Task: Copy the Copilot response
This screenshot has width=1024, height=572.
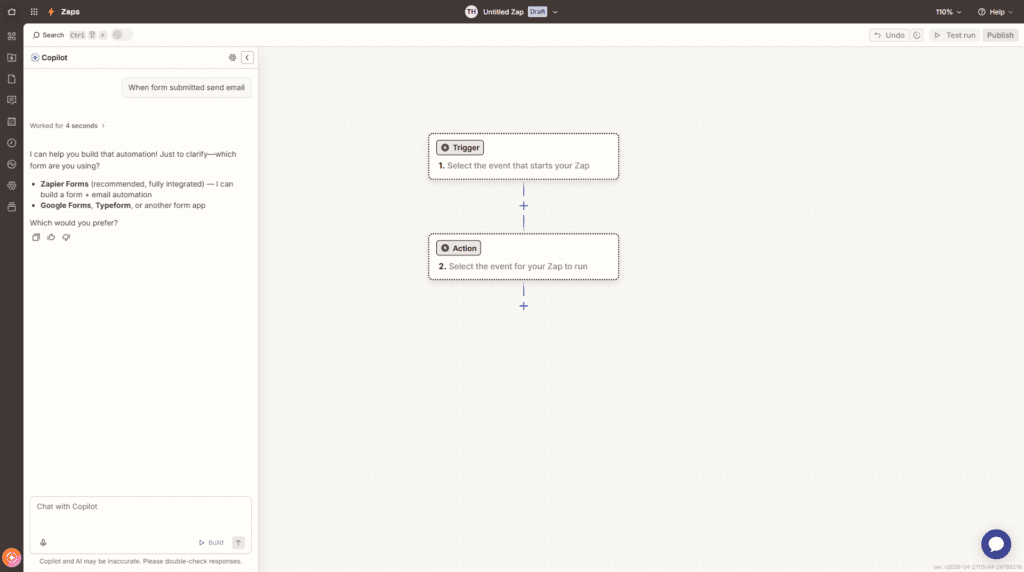Action: pyautogui.click(x=36, y=237)
